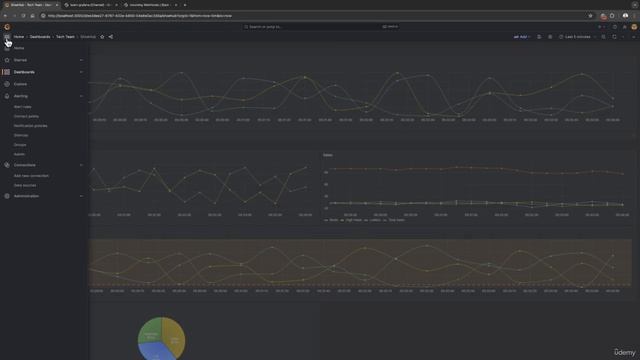640x360 pixels.
Task: Open Administration in the sidebar
Action: 26,196
